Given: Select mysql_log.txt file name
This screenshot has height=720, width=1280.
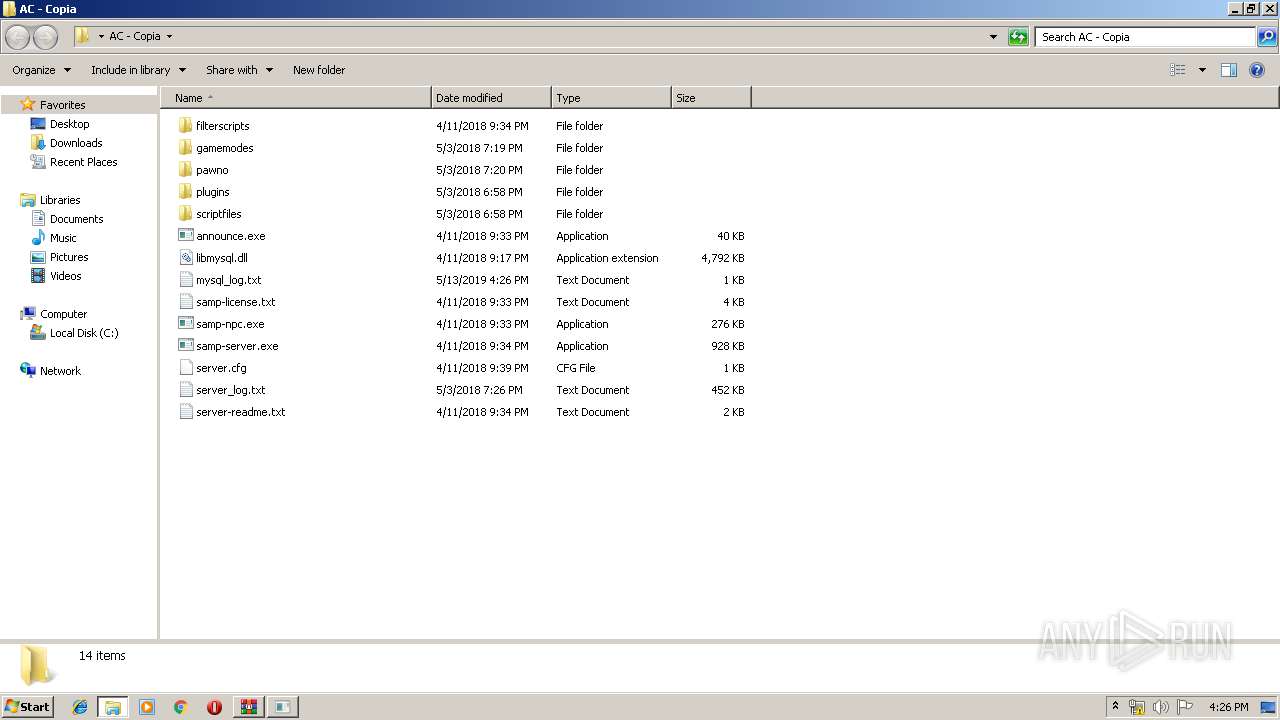Looking at the screenshot, I should 228,280.
